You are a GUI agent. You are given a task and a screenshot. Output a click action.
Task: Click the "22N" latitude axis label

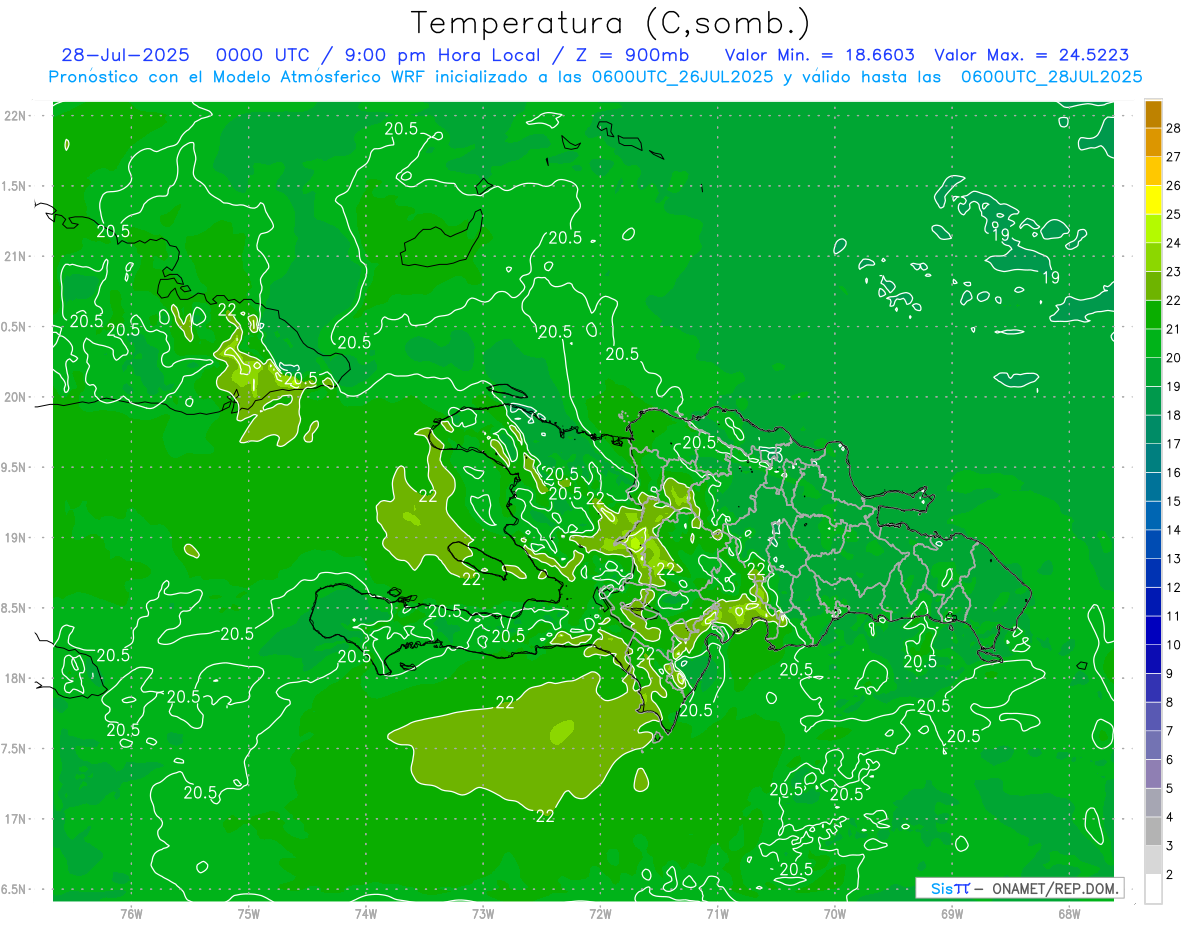(17, 116)
